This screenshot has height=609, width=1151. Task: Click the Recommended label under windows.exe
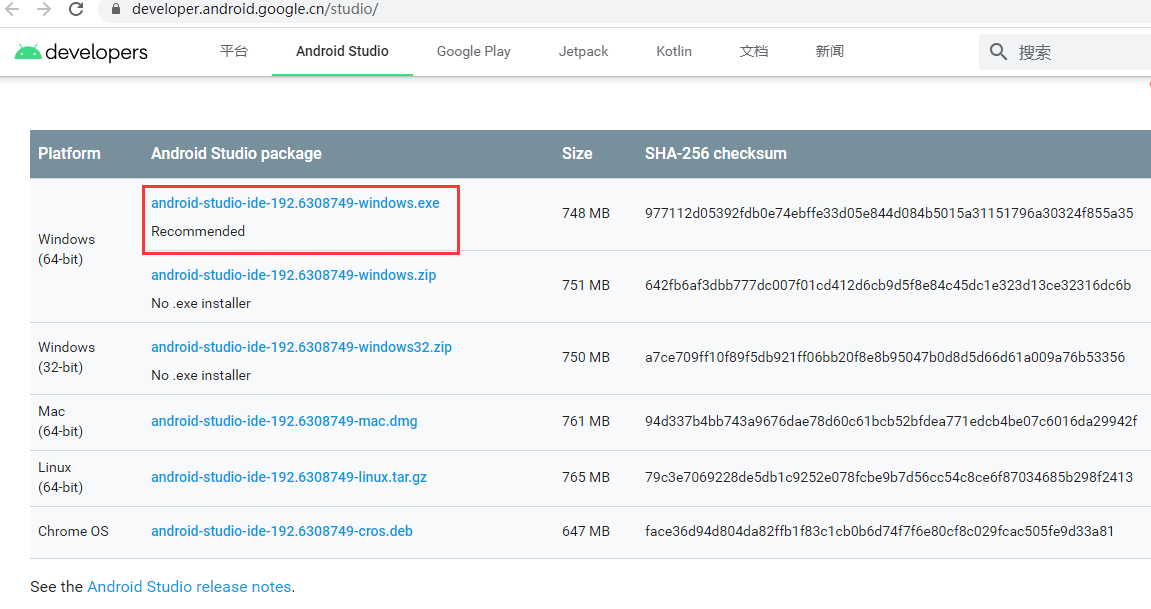pos(198,231)
